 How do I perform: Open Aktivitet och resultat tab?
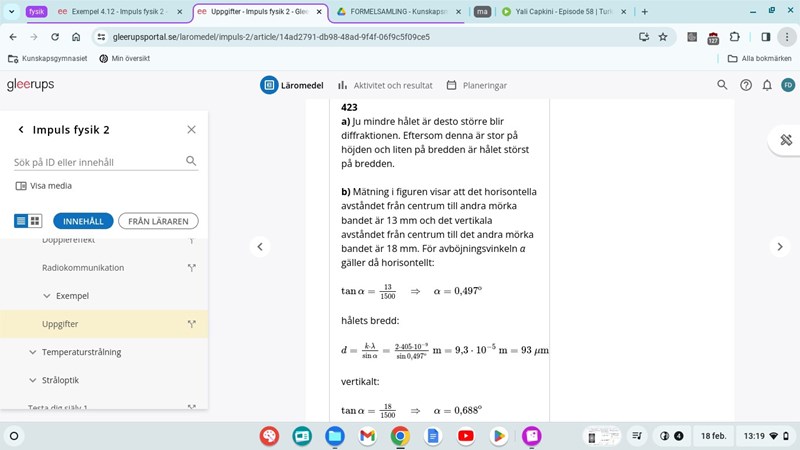385,85
